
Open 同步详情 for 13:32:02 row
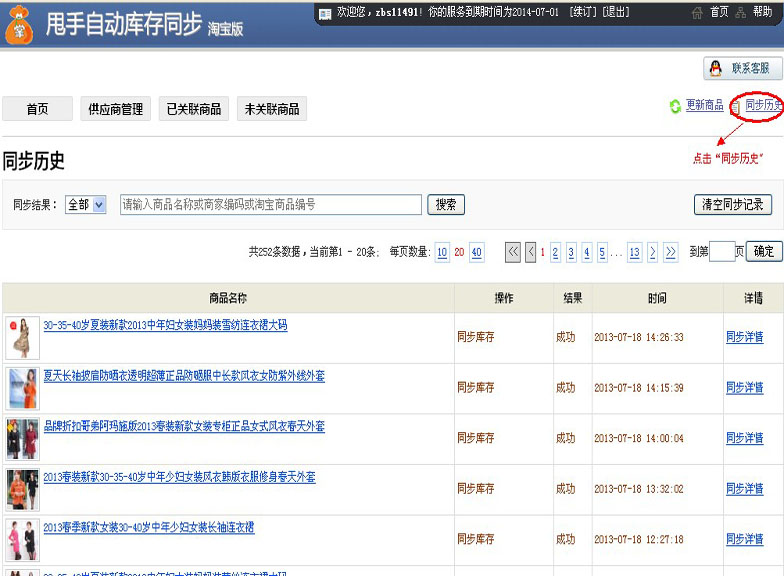click(x=744, y=488)
